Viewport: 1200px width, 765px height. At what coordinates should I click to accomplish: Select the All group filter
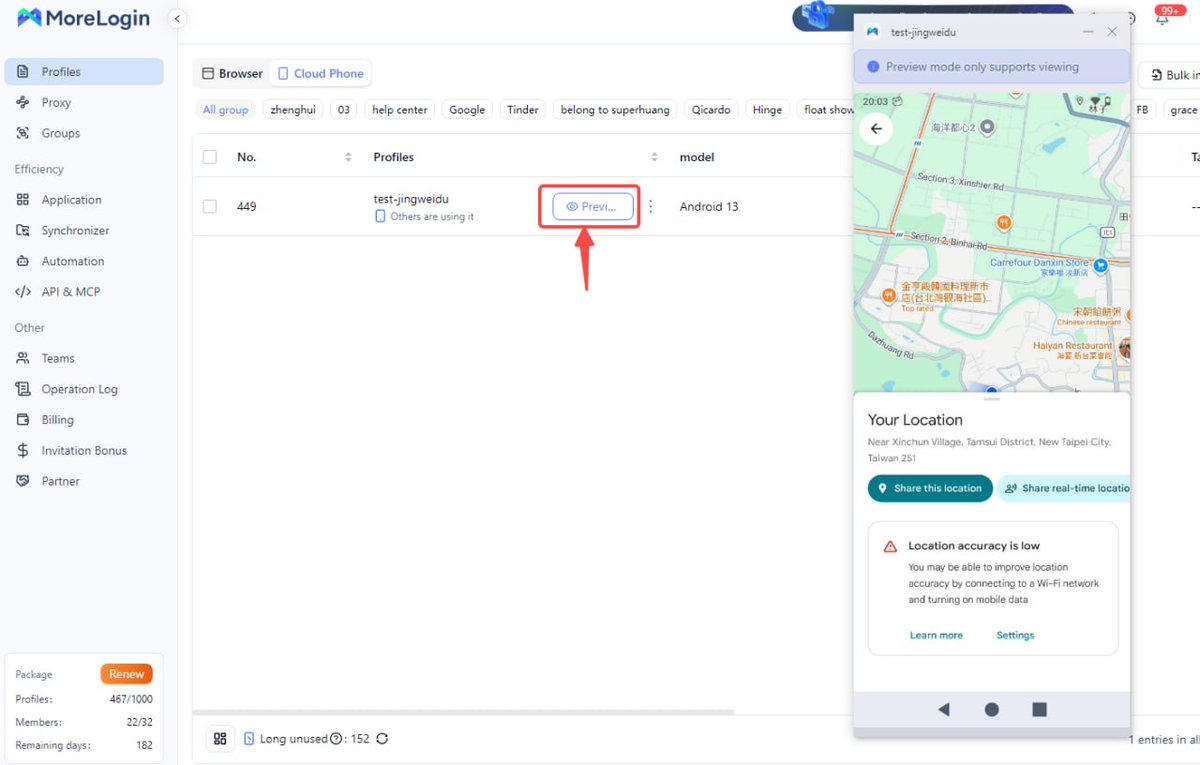pos(225,110)
